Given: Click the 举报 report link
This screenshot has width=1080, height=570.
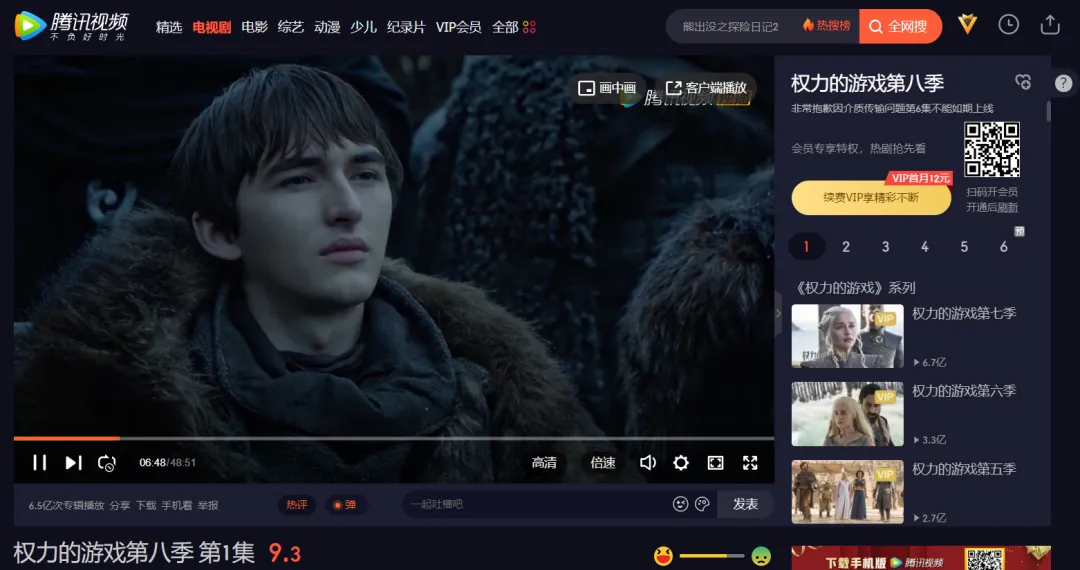Looking at the screenshot, I should click(x=208, y=505).
